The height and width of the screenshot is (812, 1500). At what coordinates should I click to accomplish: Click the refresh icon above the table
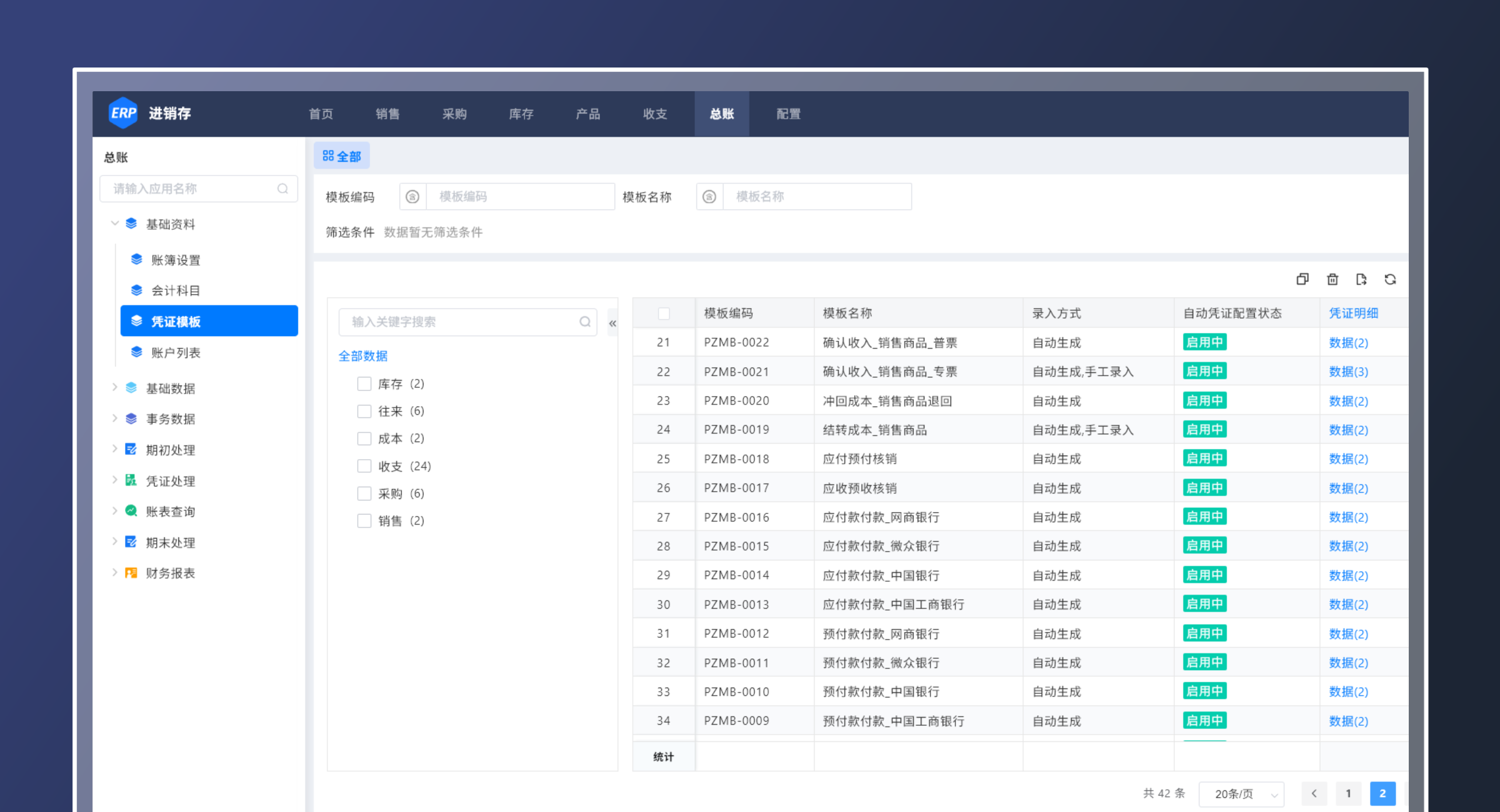click(1391, 279)
